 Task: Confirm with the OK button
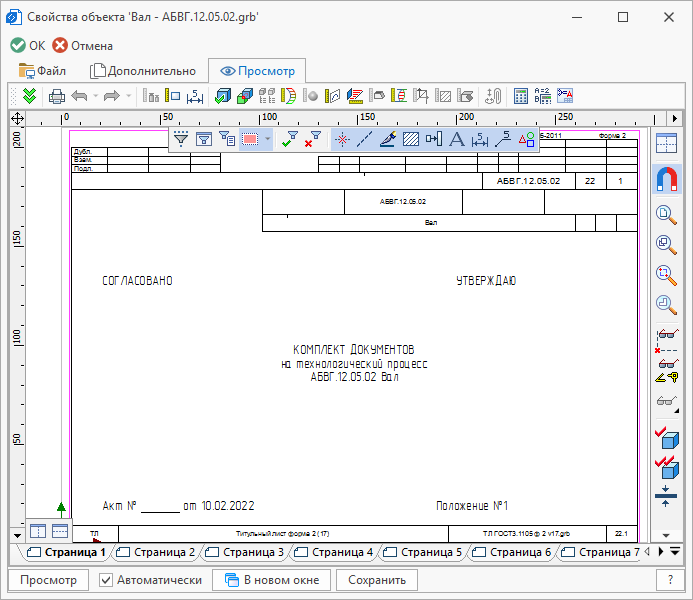27,46
